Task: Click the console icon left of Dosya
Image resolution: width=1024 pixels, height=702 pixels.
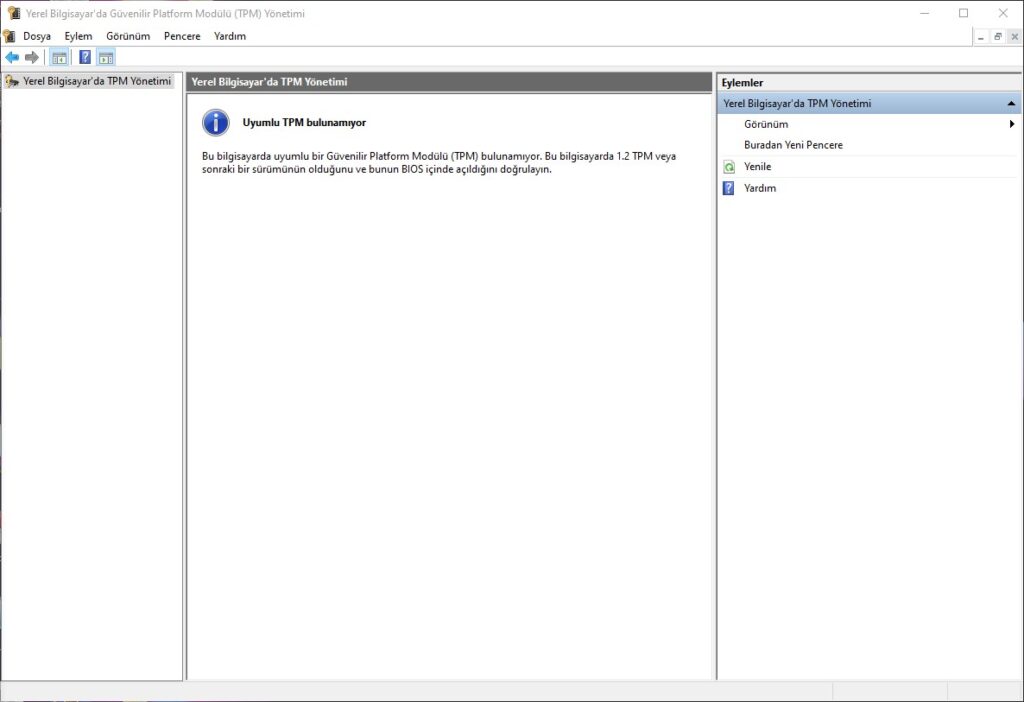Action: pyautogui.click(x=9, y=36)
